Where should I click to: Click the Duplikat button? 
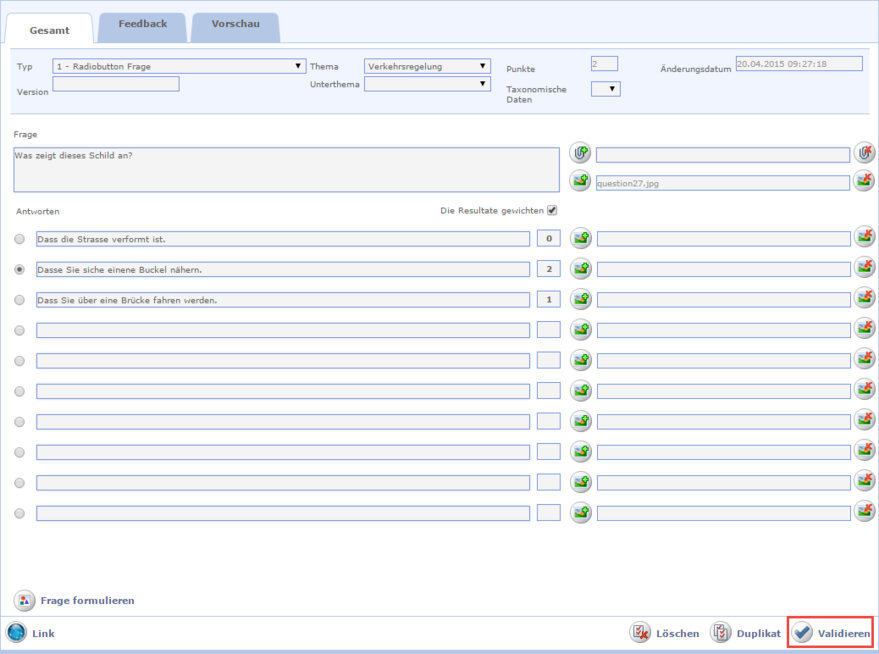(746, 633)
